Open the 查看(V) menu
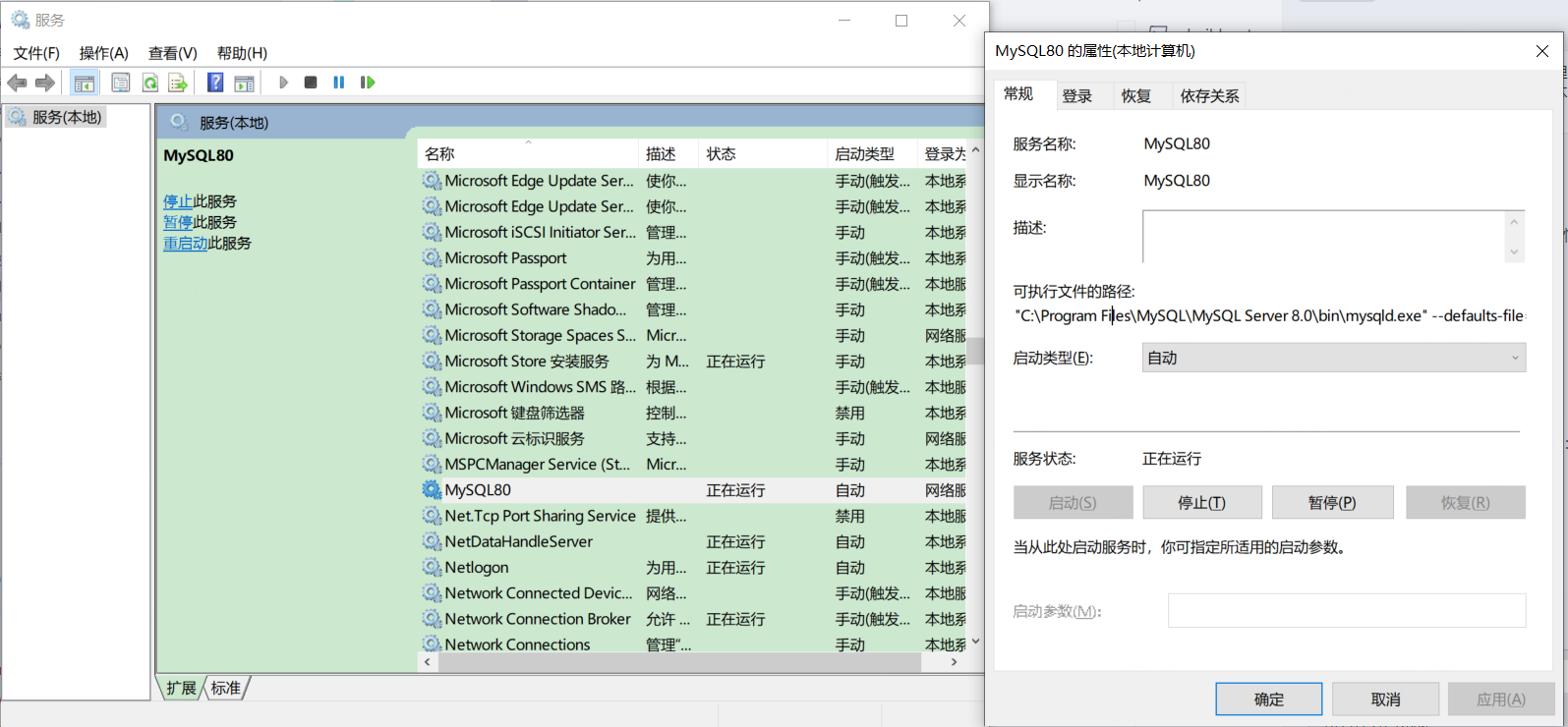 pos(173,53)
